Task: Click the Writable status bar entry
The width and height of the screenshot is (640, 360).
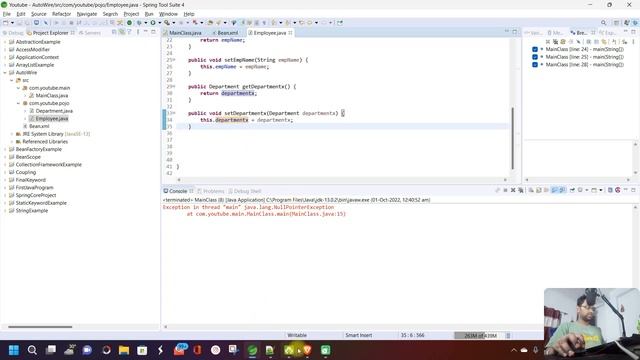Action: click(297, 336)
